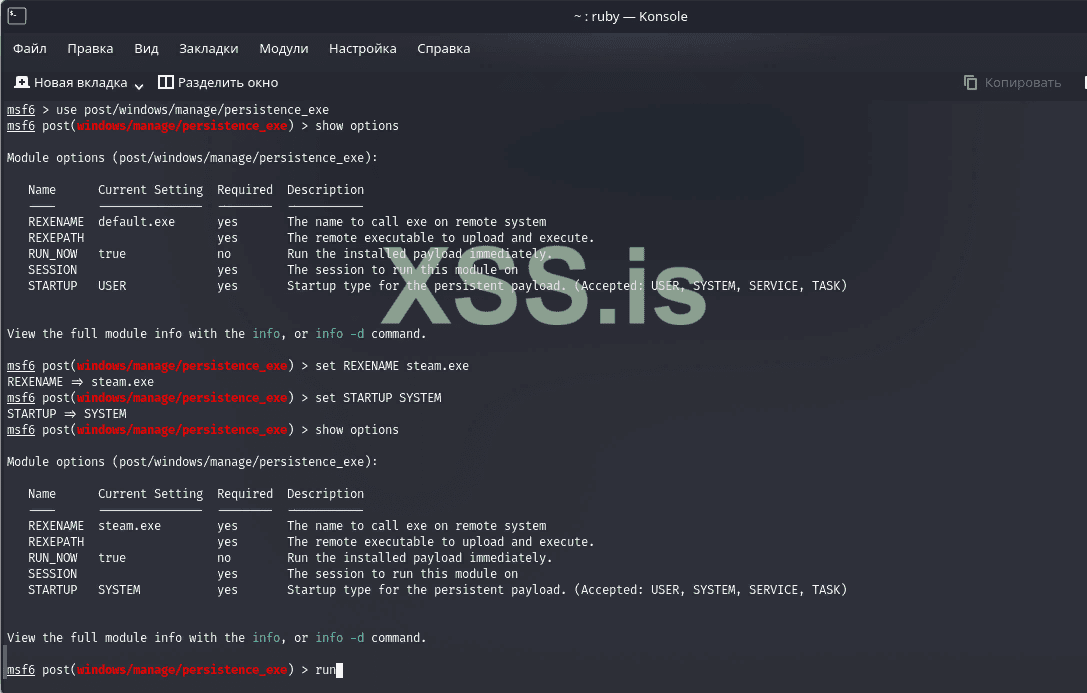Image resolution: width=1087 pixels, height=693 pixels.
Task: Click 'USER' setting in first options table
Action: point(112,286)
